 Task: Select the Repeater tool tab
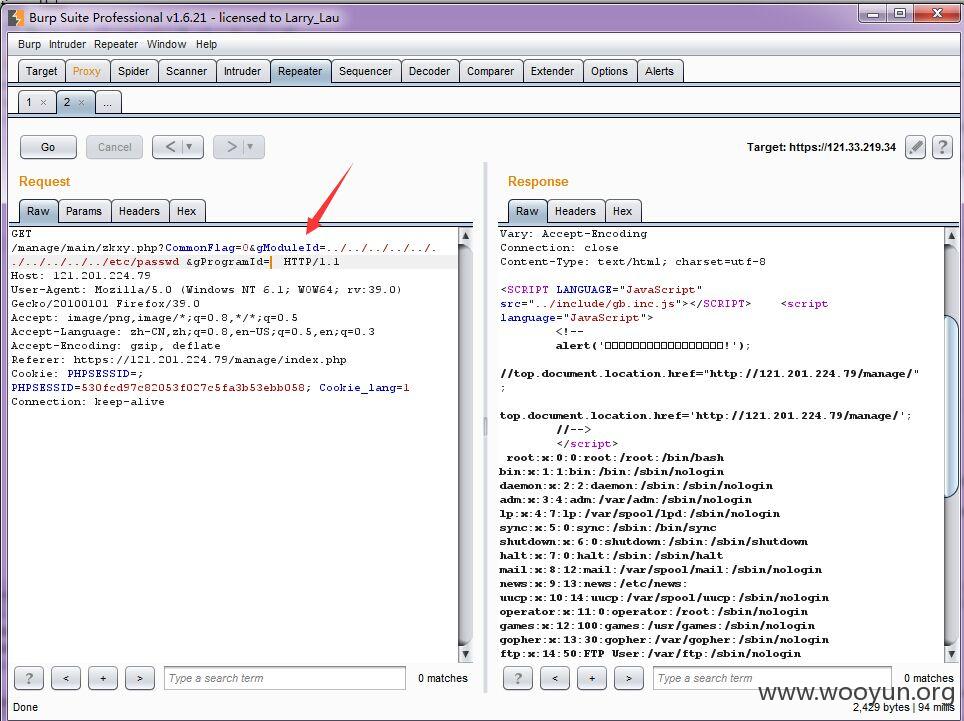[300, 71]
